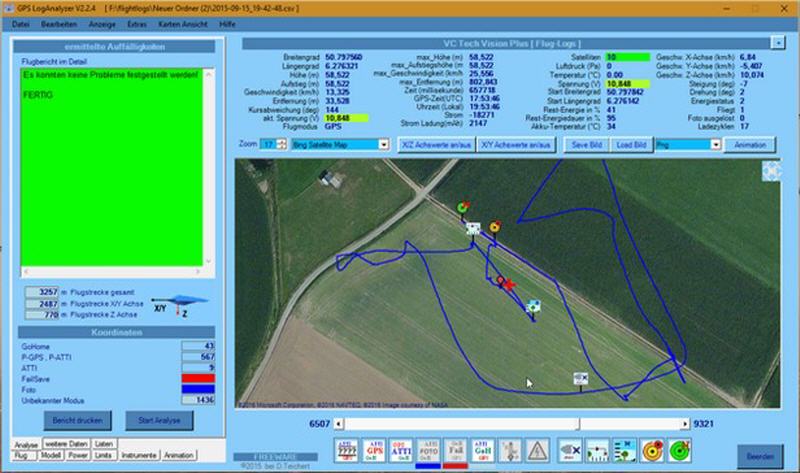800x473 pixels.
Task: Click the Unbekannter Modus value 1436
Action: tap(198, 400)
